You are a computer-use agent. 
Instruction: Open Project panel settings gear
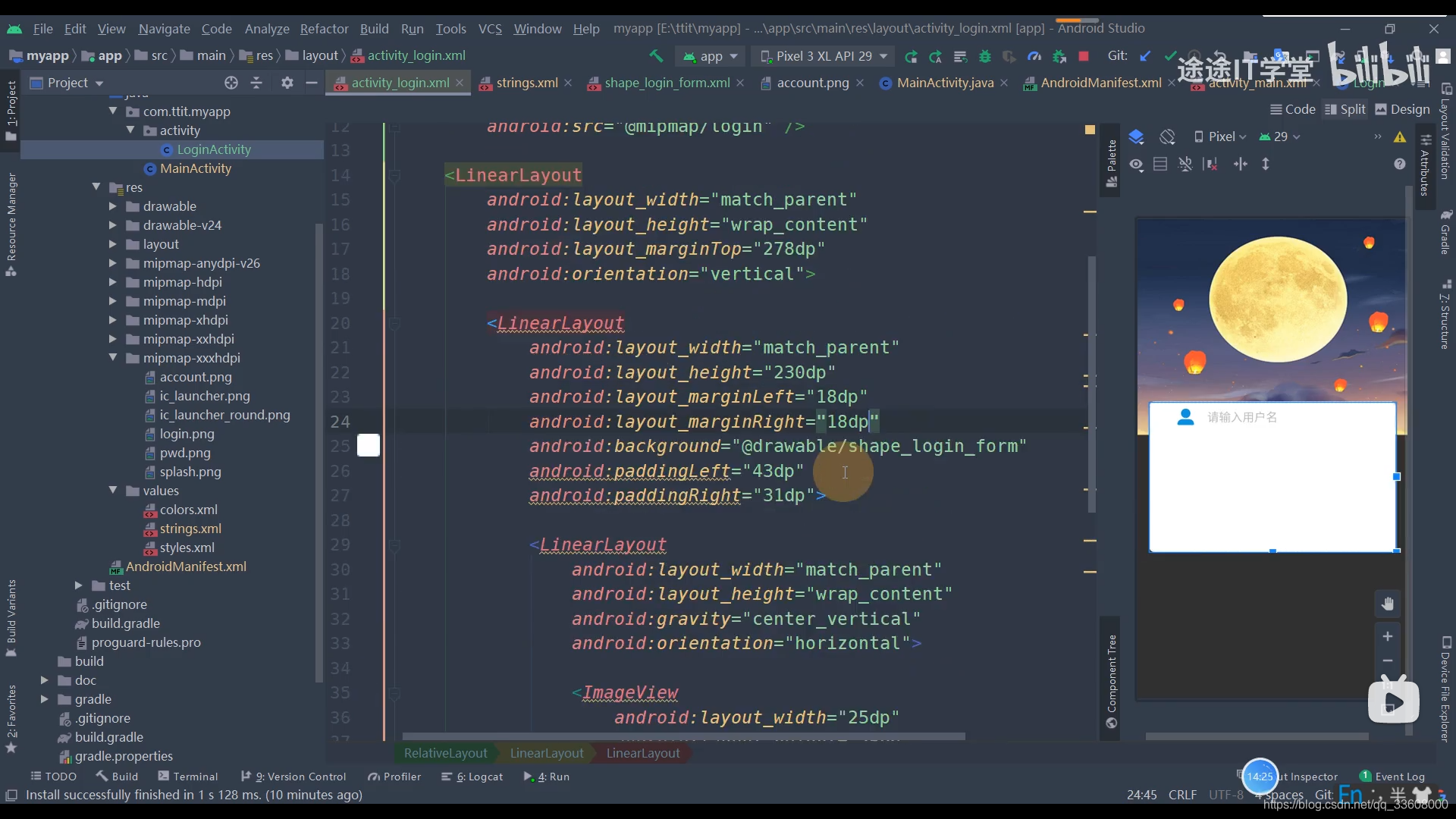click(x=287, y=83)
